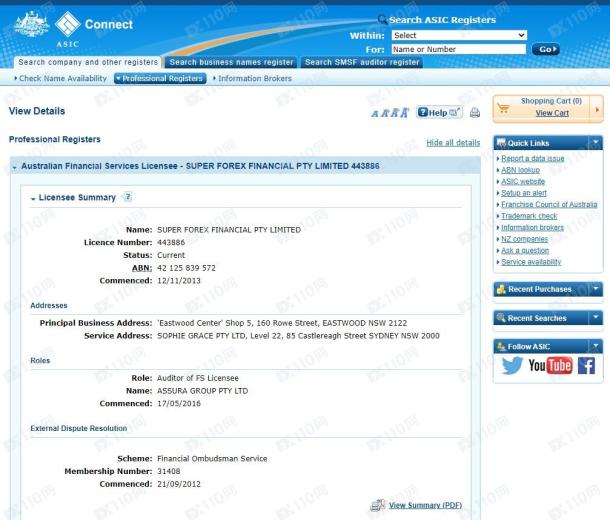Open Information brokers quick link
Image resolution: width=610 pixels, height=520 pixels.
pyautogui.click(x=532, y=228)
